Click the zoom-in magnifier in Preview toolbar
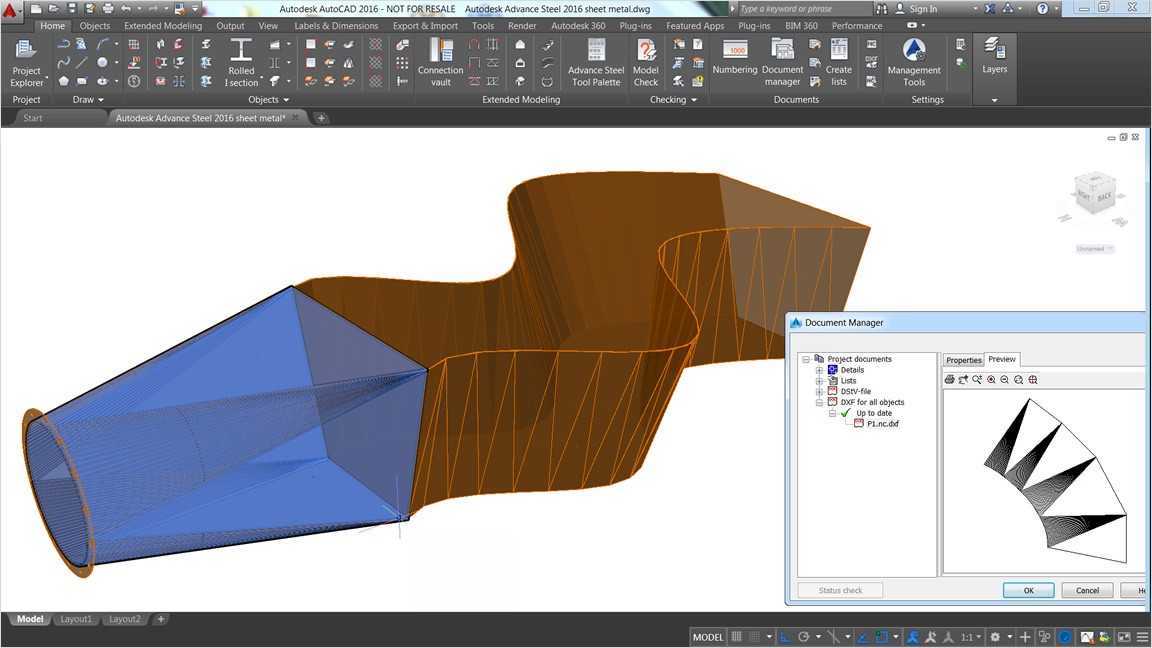Image resolution: width=1152 pixels, height=648 pixels. pos(991,380)
